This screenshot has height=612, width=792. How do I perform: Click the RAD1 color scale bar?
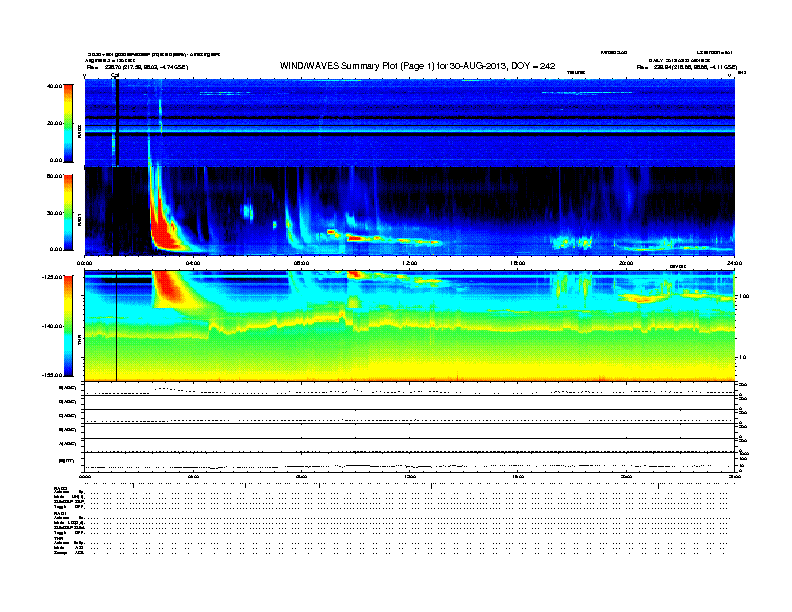(x=68, y=213)
